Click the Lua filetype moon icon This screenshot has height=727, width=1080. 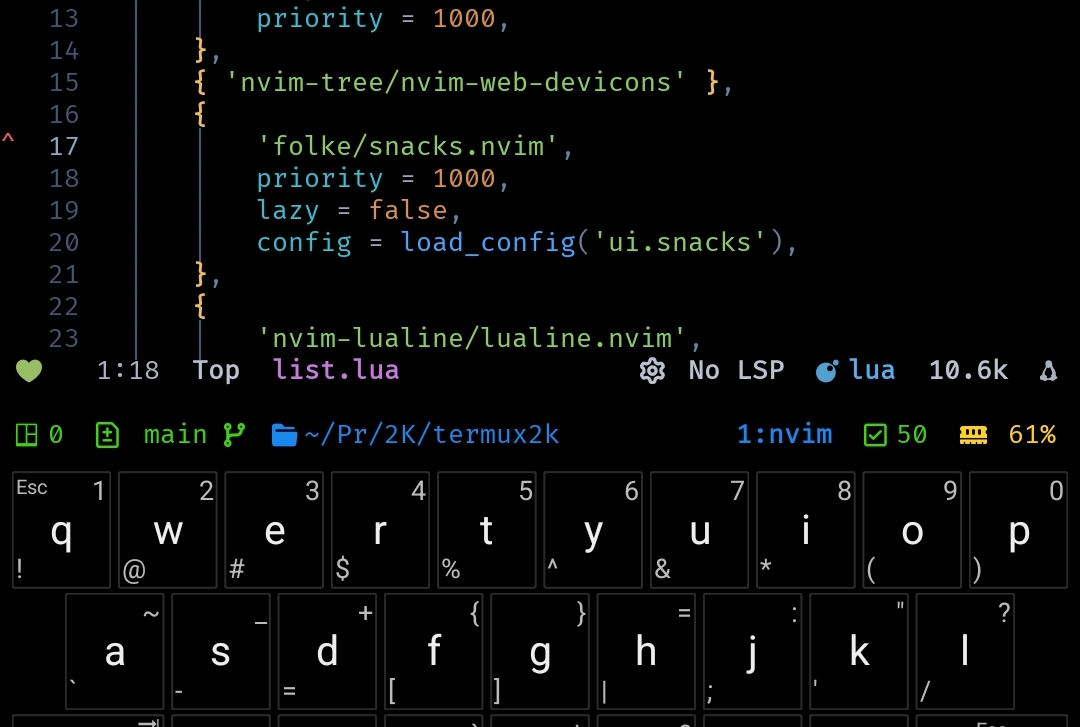[x=827, y=371]
